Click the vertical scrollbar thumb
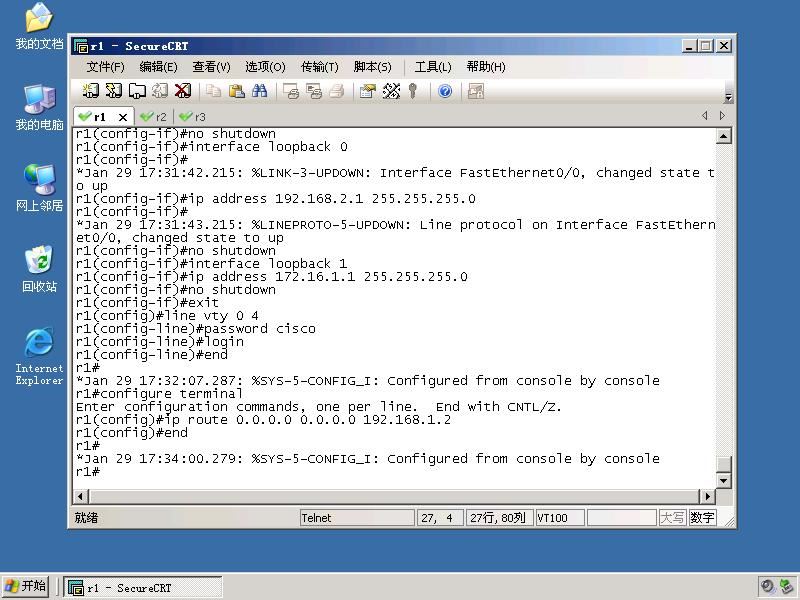The width and height of the screenshot is (800, 600). pyautogui.click(x=723, y=464)
